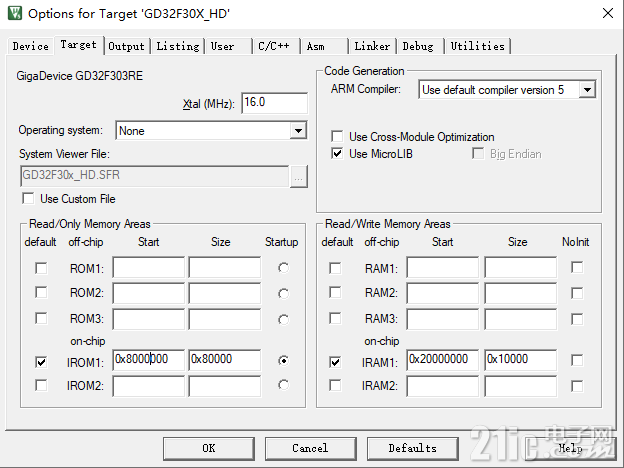
Task: Select the ROM2 Startup radio button
Action: tap(283, 294)
